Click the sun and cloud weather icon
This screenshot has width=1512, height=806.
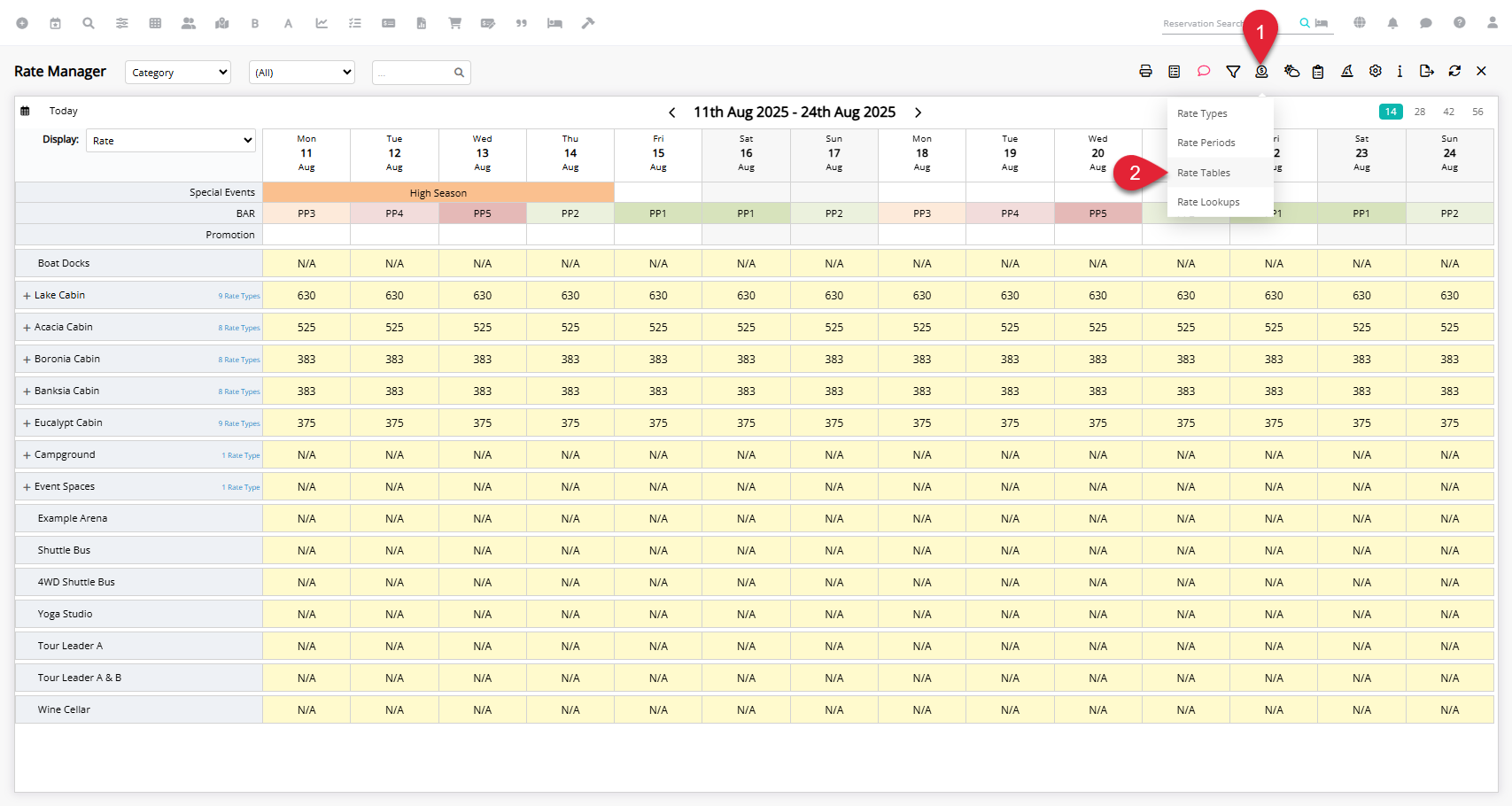pos(1291,71)
